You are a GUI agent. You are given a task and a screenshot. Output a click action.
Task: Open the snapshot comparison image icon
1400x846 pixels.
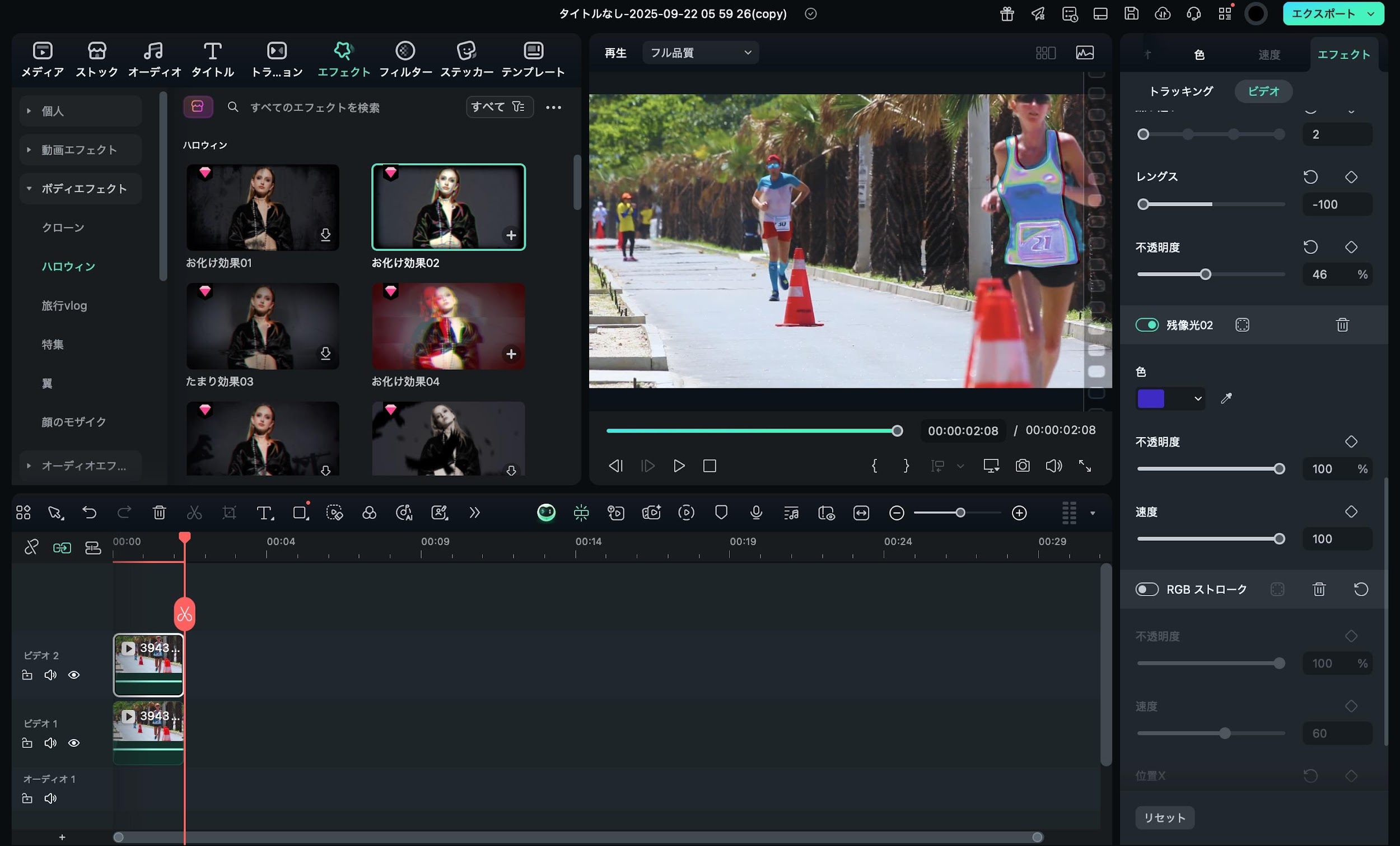point(1085,53)
